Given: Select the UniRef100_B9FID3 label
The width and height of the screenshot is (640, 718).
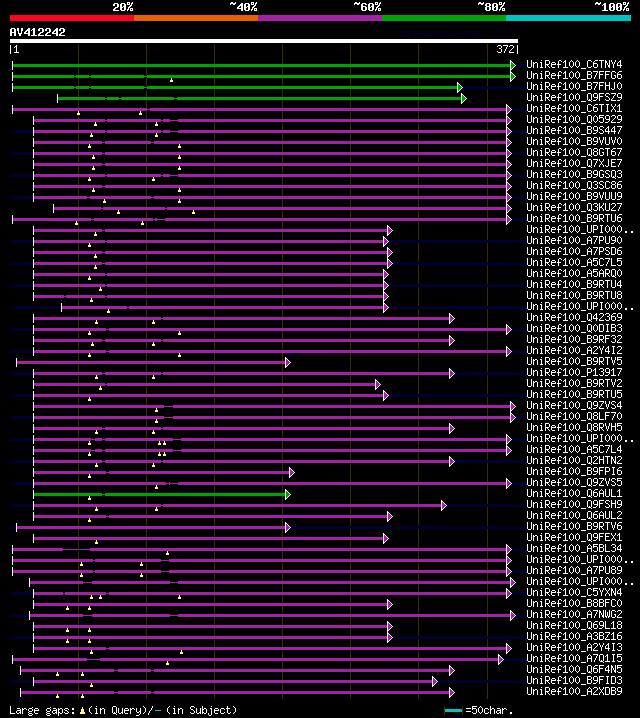Looking at the screenshot, I should 574,680.
